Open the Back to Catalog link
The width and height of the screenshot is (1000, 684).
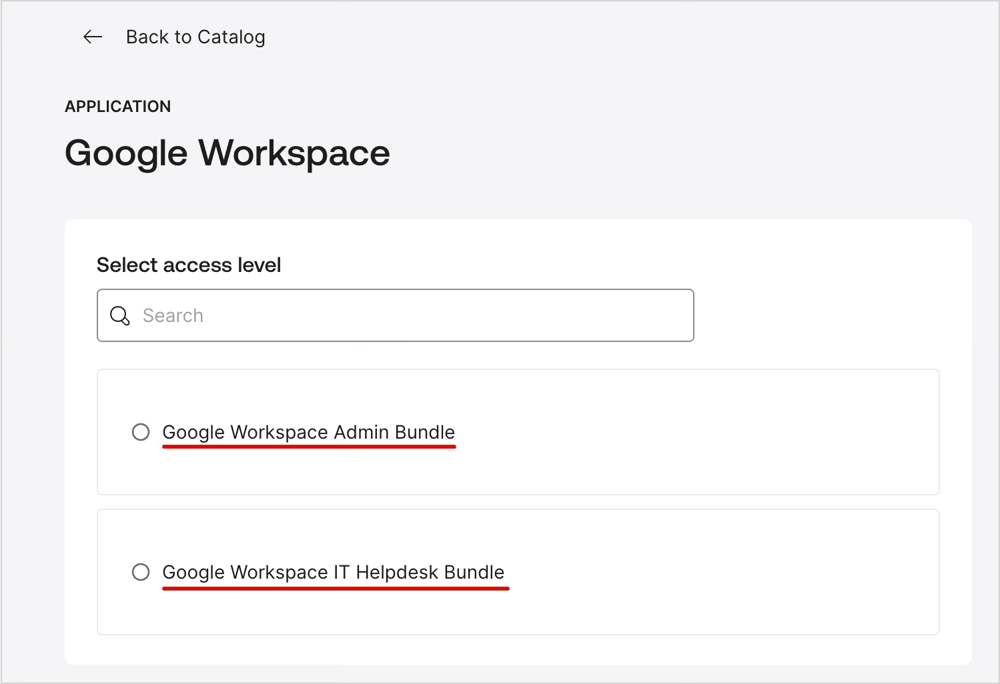pyautogui.click(x=195, y=37)
